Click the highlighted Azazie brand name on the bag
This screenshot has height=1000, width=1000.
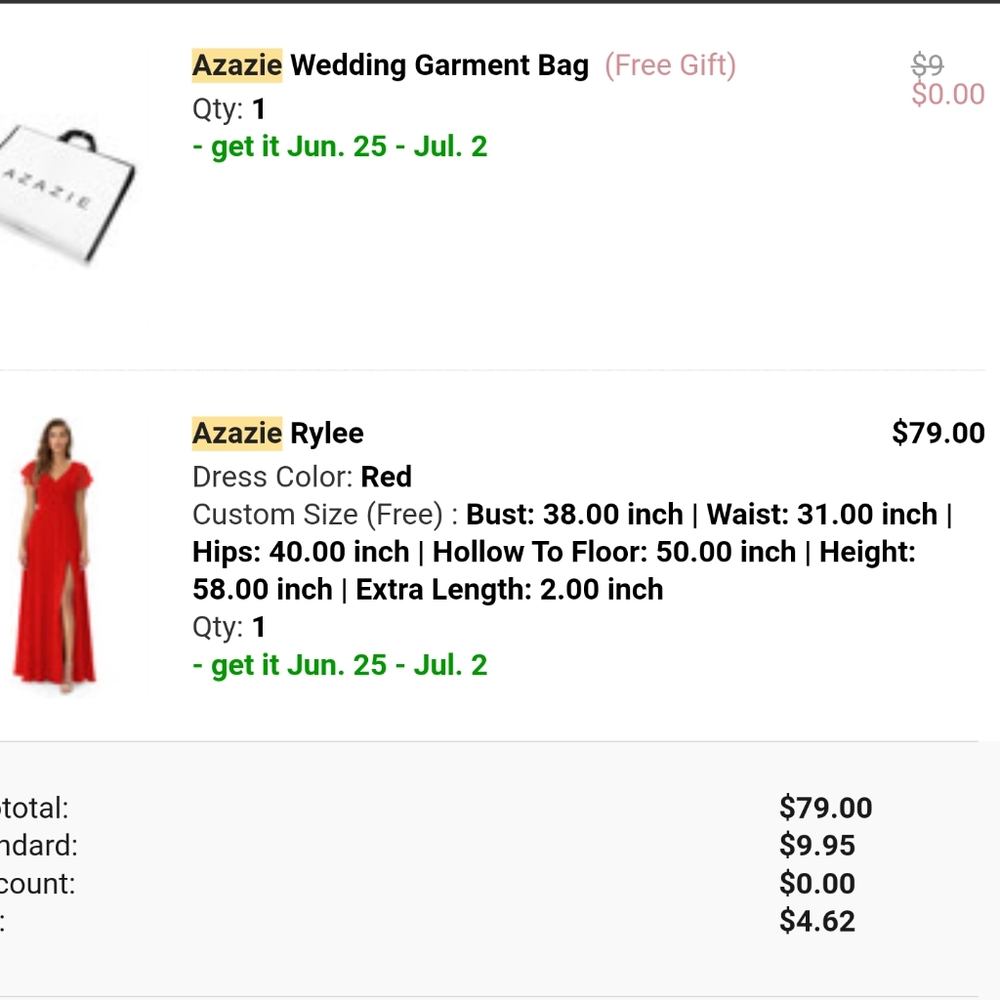[236, 65]
